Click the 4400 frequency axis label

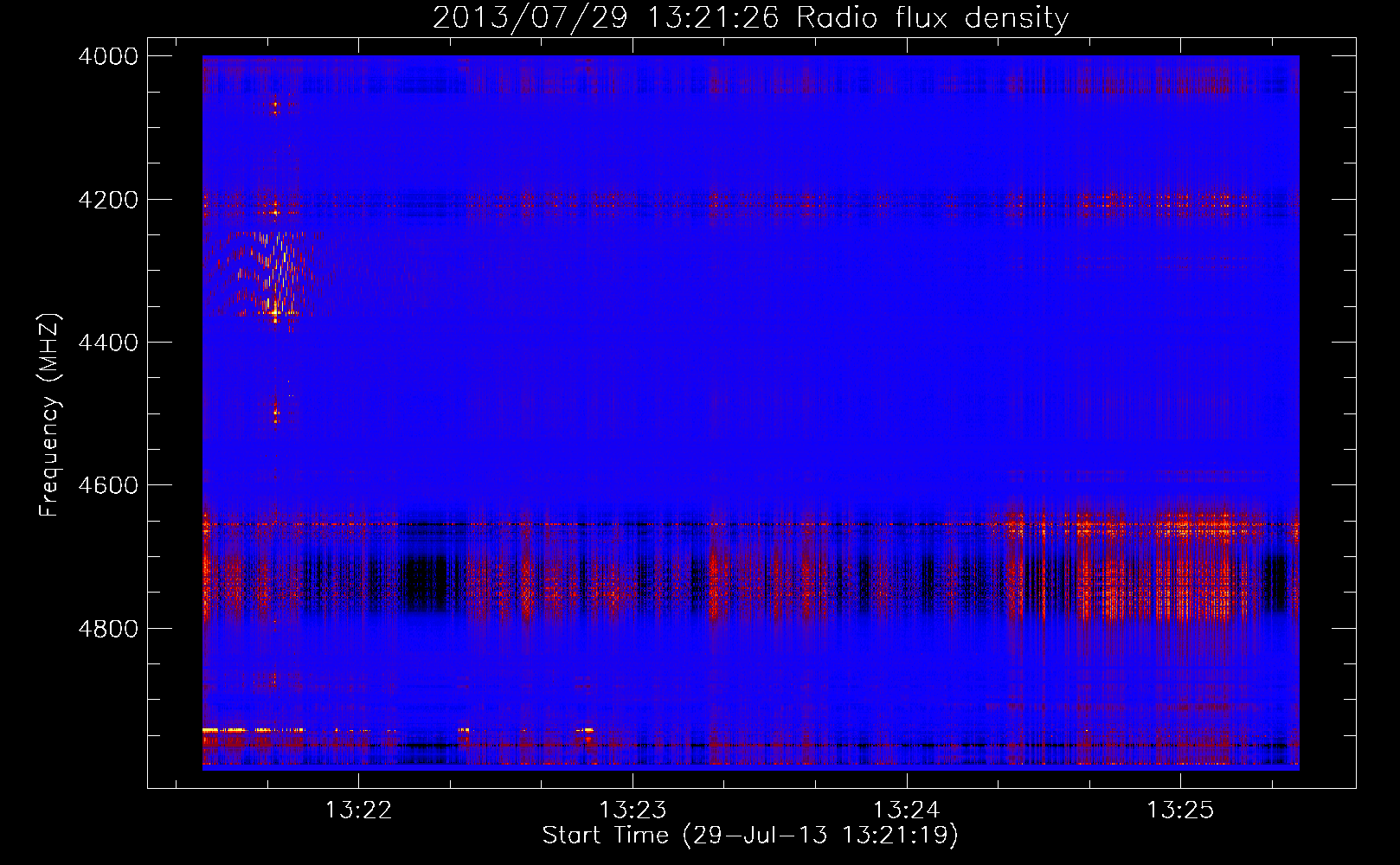[x=107, y=343]
